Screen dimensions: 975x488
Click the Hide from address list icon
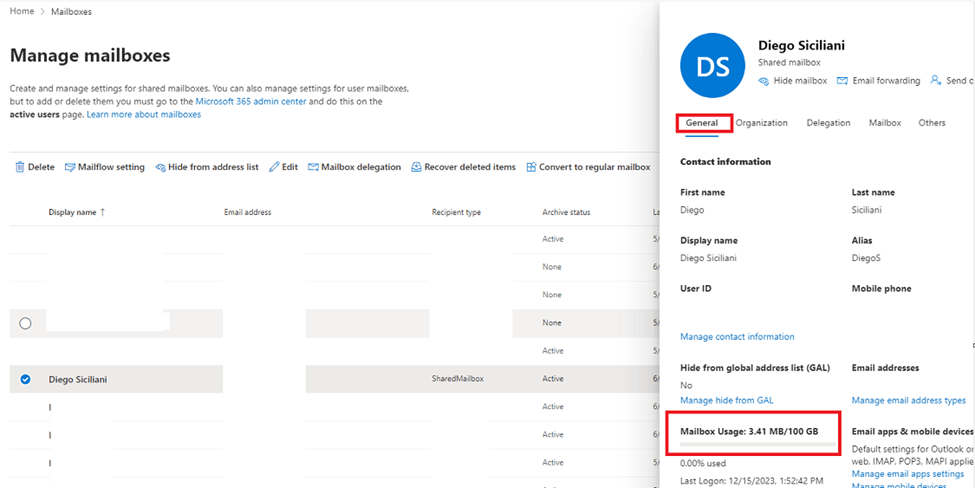160,167
